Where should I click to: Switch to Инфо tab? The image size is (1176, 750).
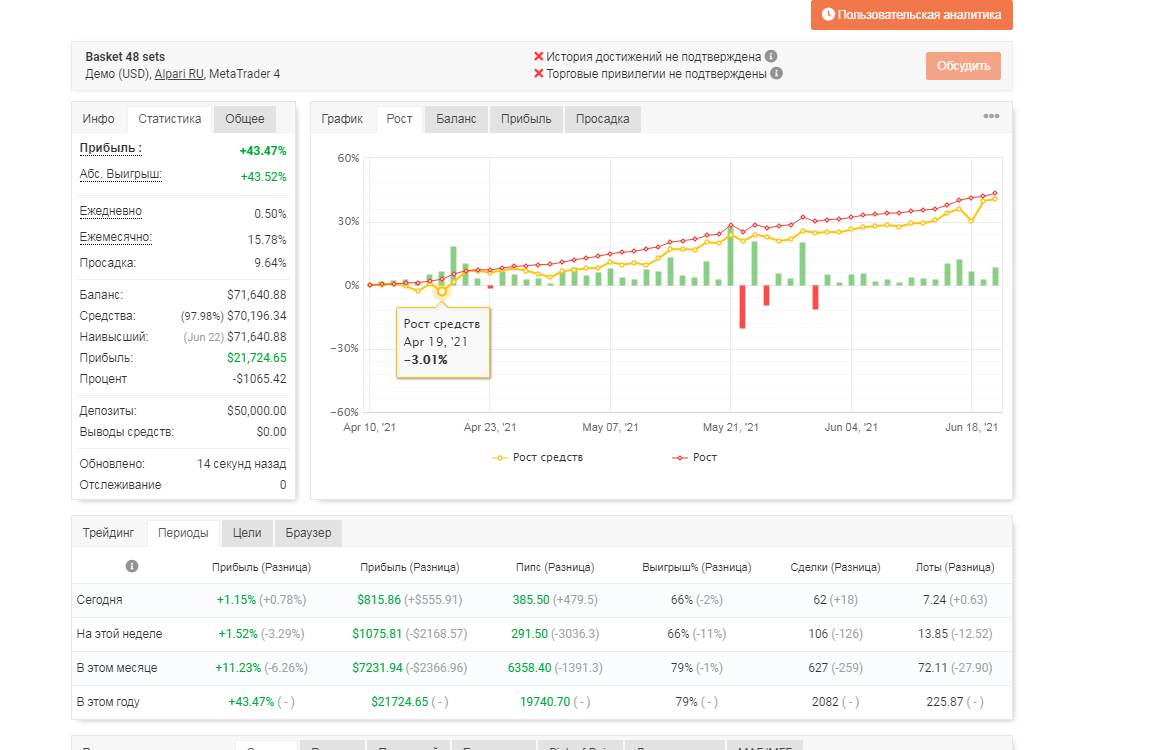pos(98,118)
